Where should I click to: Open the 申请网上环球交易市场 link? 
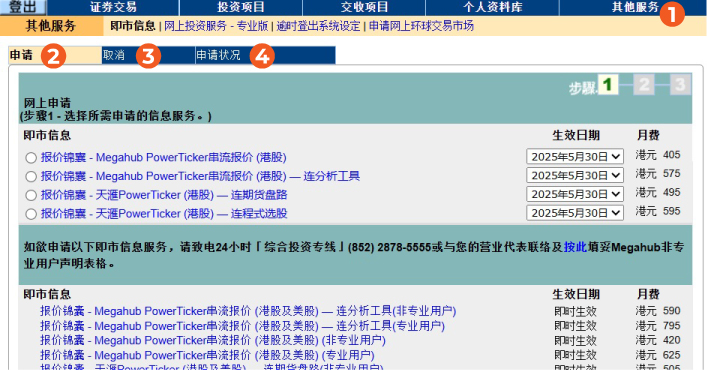pyautogui.click(x=421, y=26)
